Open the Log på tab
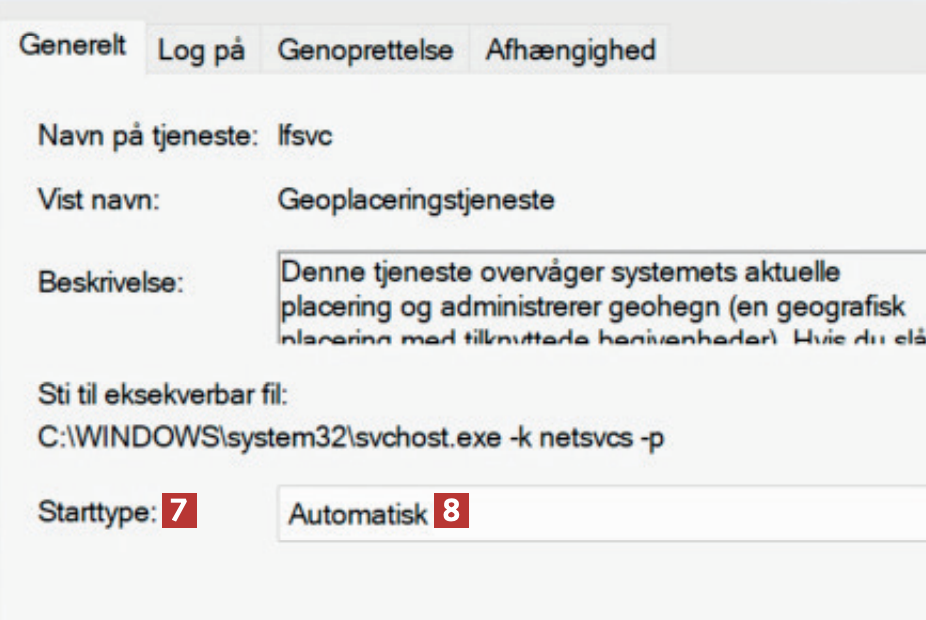The image size is (926, 620). (201, 51)
